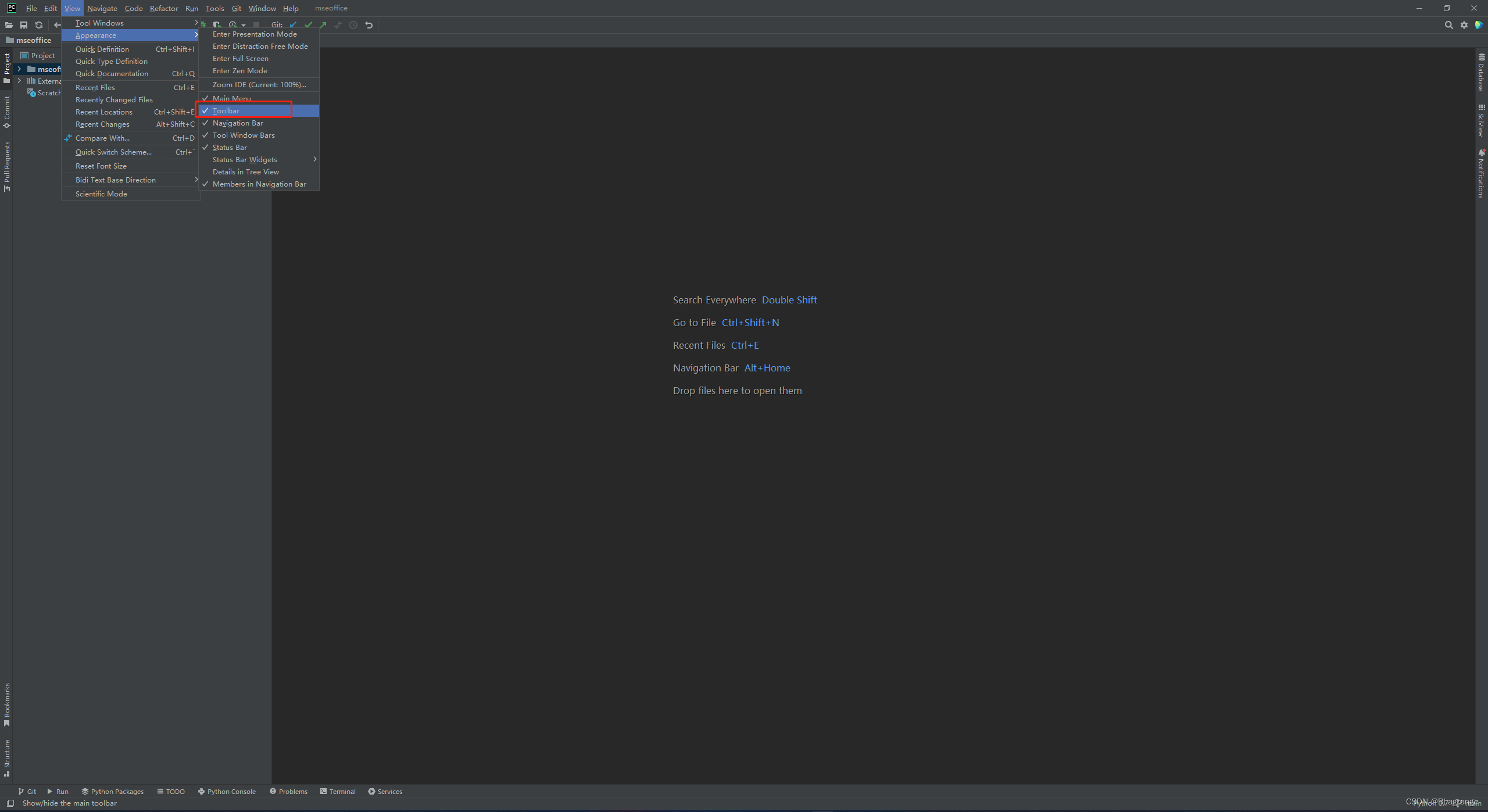Push commits using the green arrow icon
Image resolution: width=1488 pixels, height=812 pixels.
[323, 25]
